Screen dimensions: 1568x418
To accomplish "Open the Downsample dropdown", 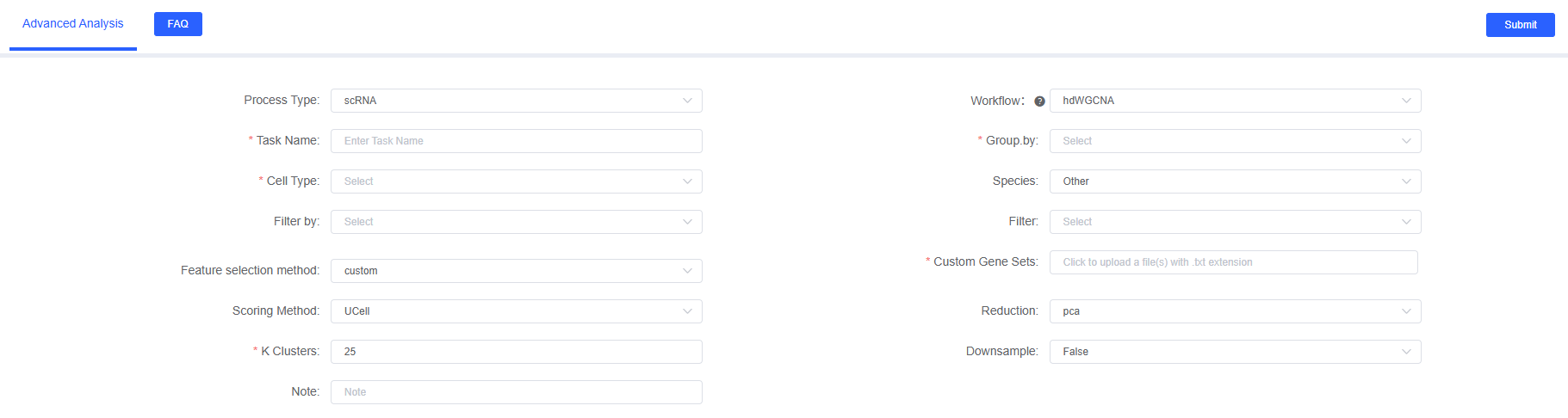I will pyautogui.click(x=1234, y=352).
